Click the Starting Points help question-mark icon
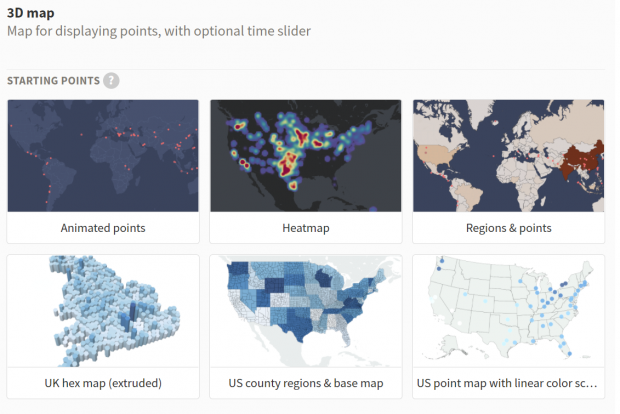620x414 pixels. tap(111, 80)
